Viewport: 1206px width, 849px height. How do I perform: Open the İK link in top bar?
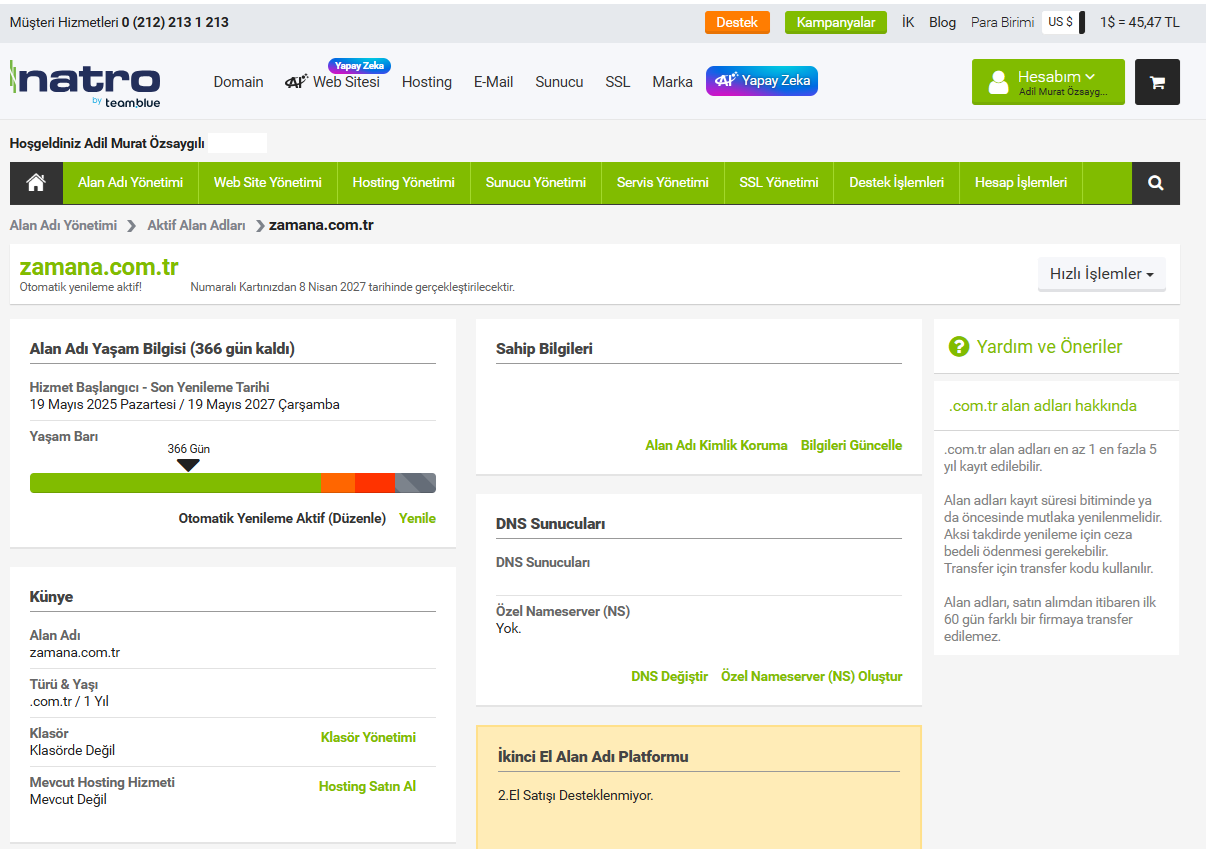point(908,22)
